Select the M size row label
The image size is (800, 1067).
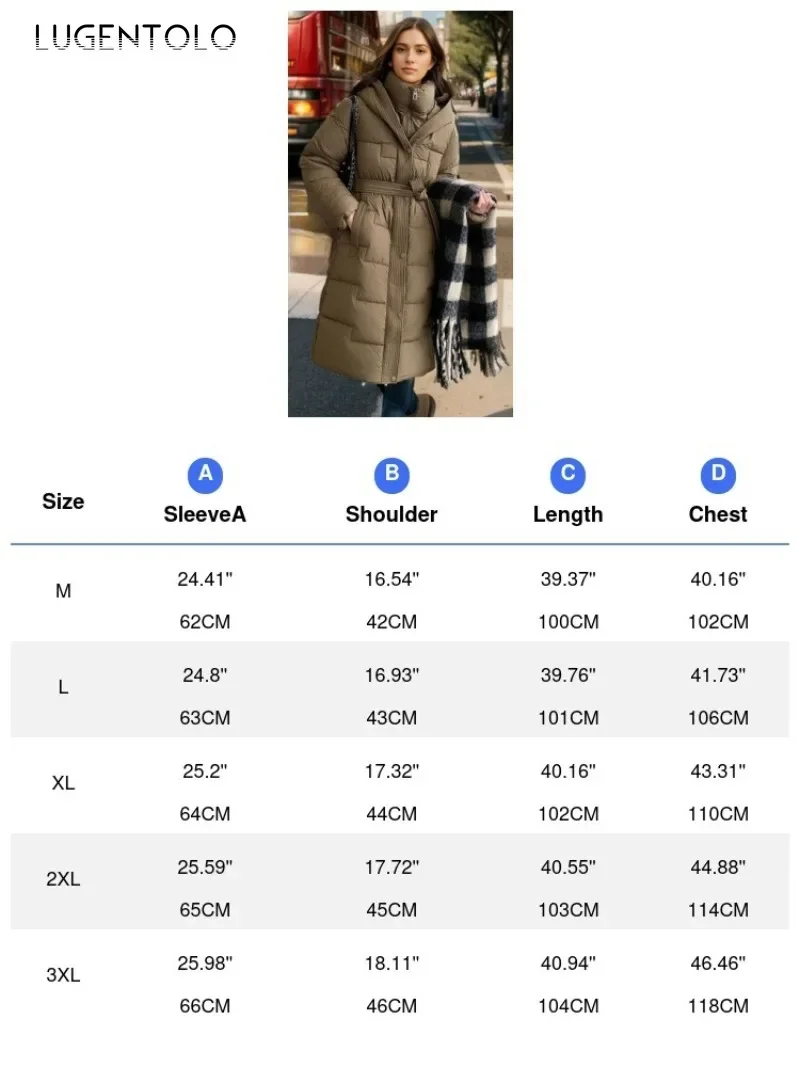[63, 591]
